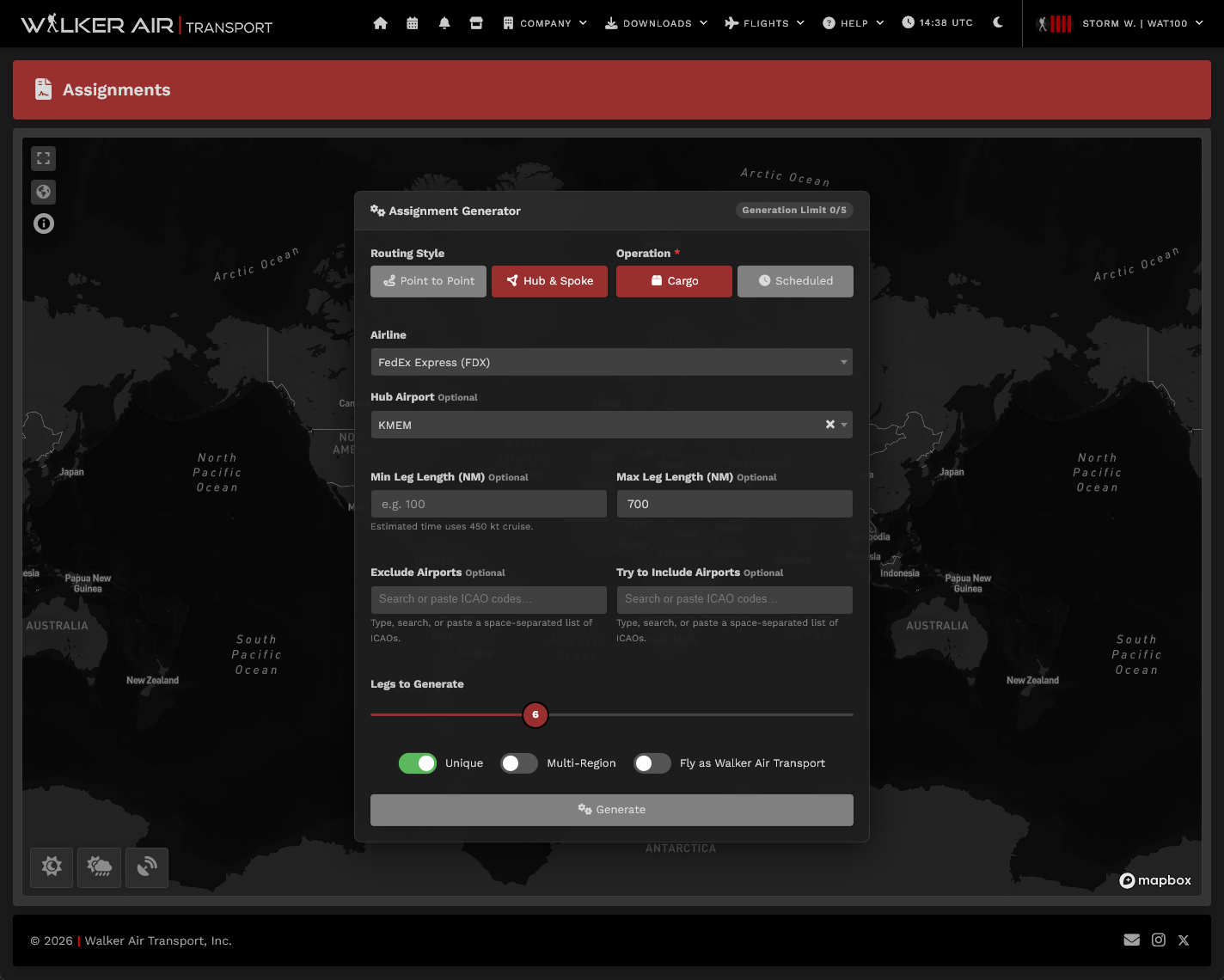Image resolution: width=1224 pixels, height=980 pixels.
Task: Enable the Multi-Region switch
Action: pyautogui.click(x=519, y=763)
